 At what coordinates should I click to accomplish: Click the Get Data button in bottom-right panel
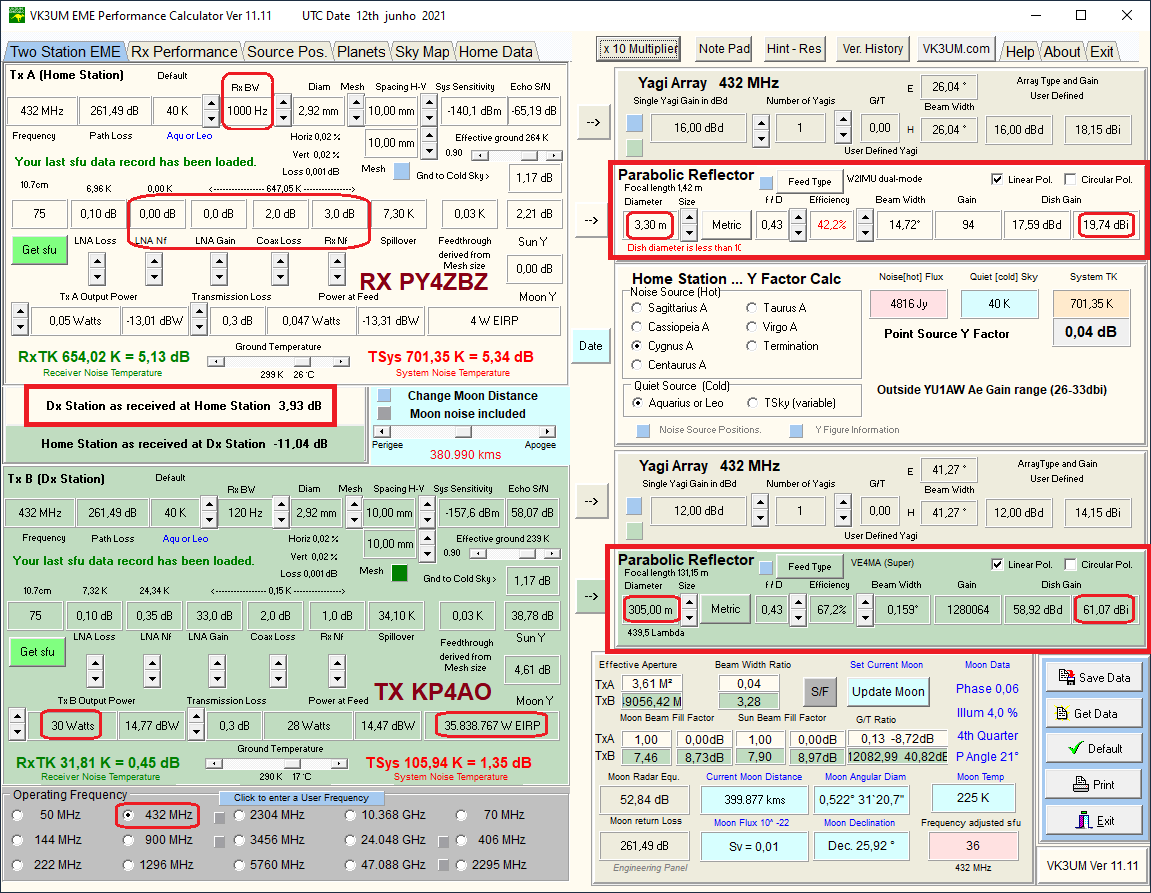point(1094,713)
